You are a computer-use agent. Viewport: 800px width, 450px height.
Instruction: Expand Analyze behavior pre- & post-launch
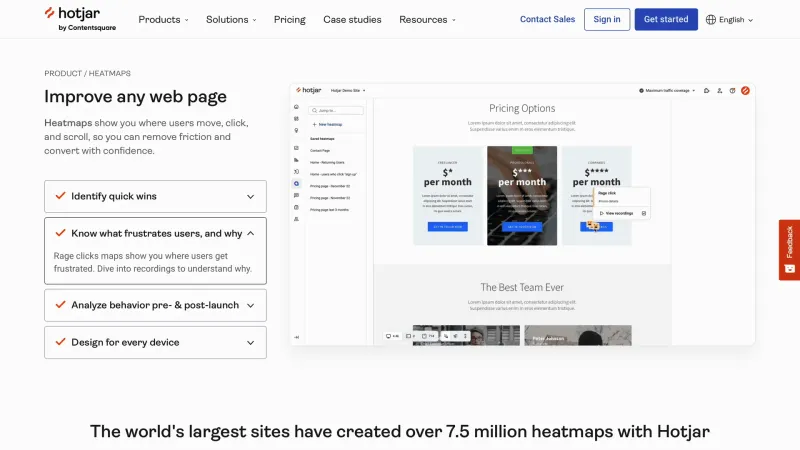pos(155,305)
